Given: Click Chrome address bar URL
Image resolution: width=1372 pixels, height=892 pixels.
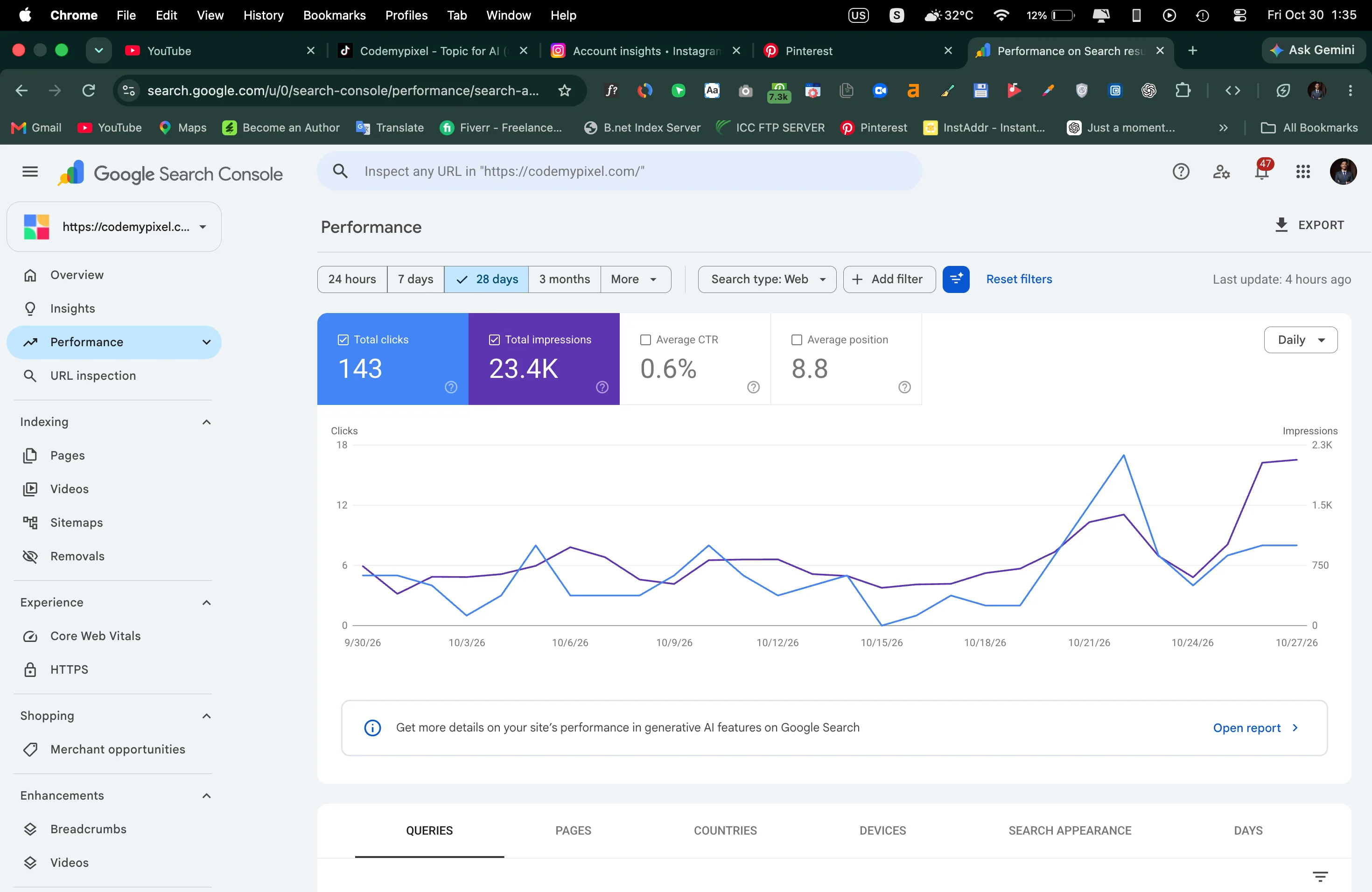Looking at the screenshot, I should tap(343, 91).
